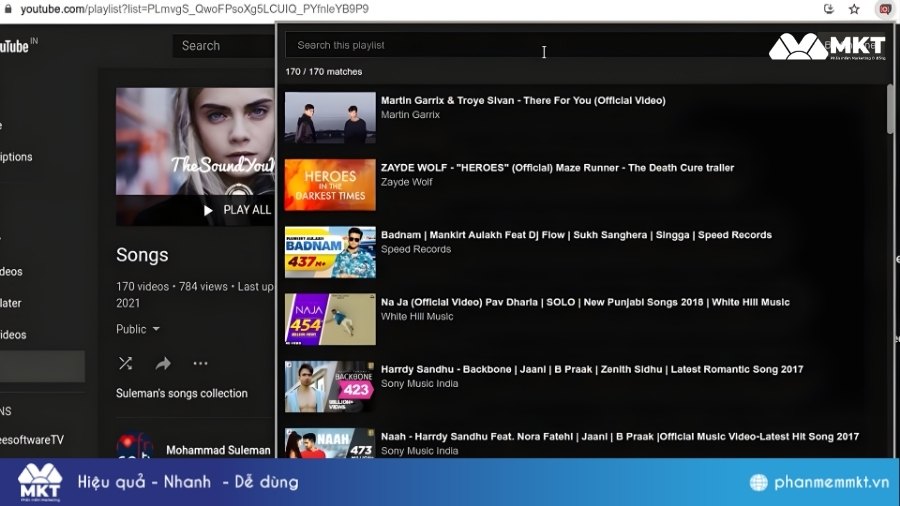Click the playlist search extension icon in toolbar
Image resolution: width=900 pixels, height=506 pixels.
pos(885,9)
